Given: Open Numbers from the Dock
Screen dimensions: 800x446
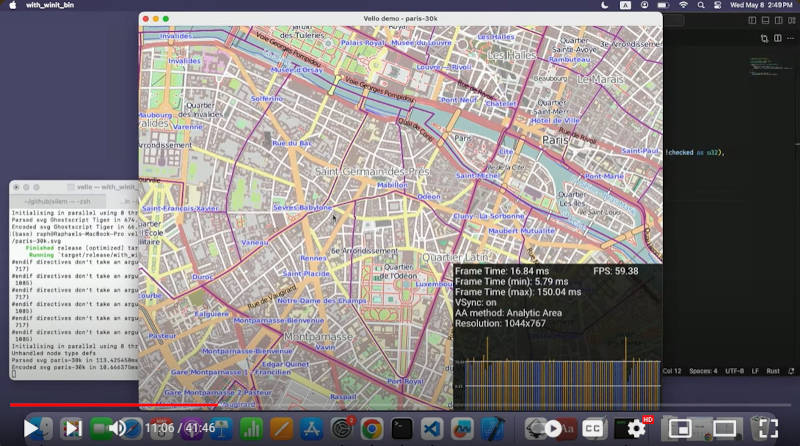Looking at the screenshot, I should point(251,429).
